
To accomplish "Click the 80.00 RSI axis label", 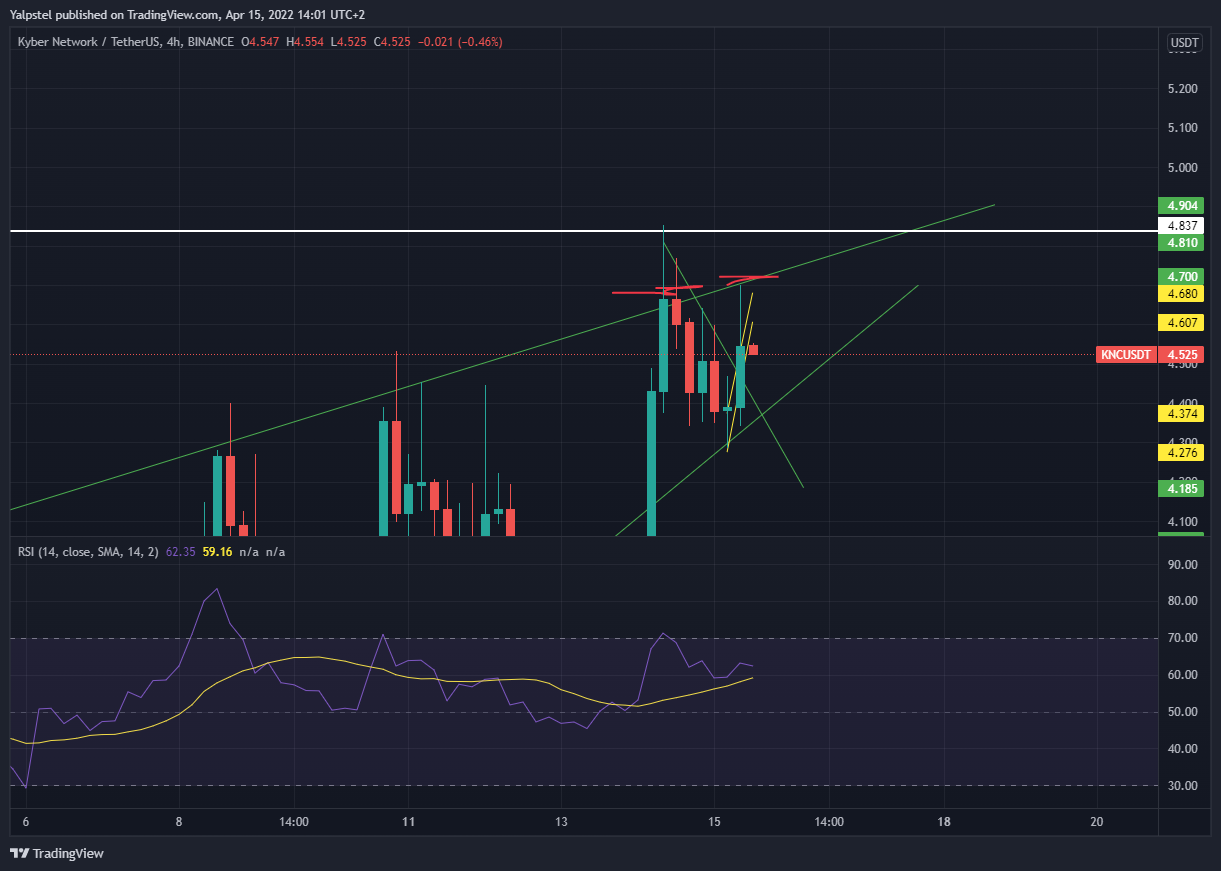I will tap(1182, 601).
